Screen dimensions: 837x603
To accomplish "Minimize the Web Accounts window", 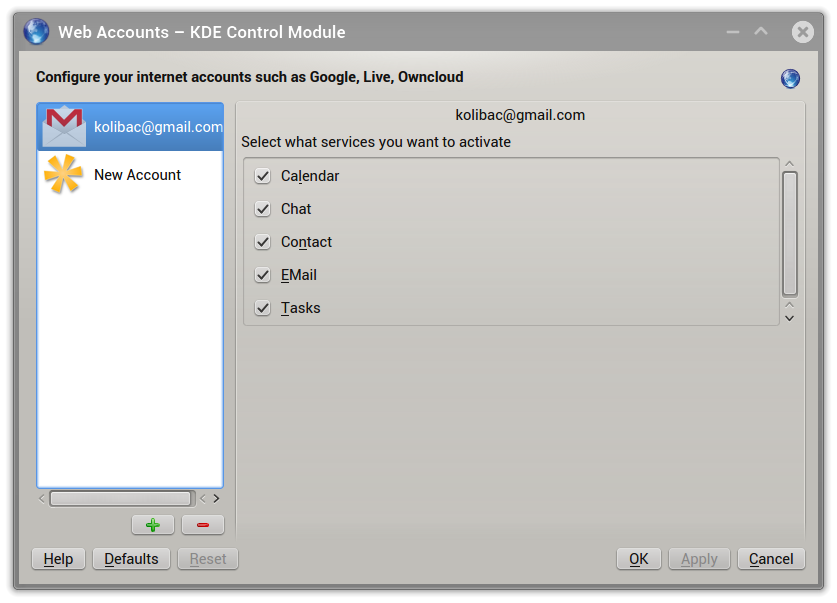I will (x=733, y=32).
